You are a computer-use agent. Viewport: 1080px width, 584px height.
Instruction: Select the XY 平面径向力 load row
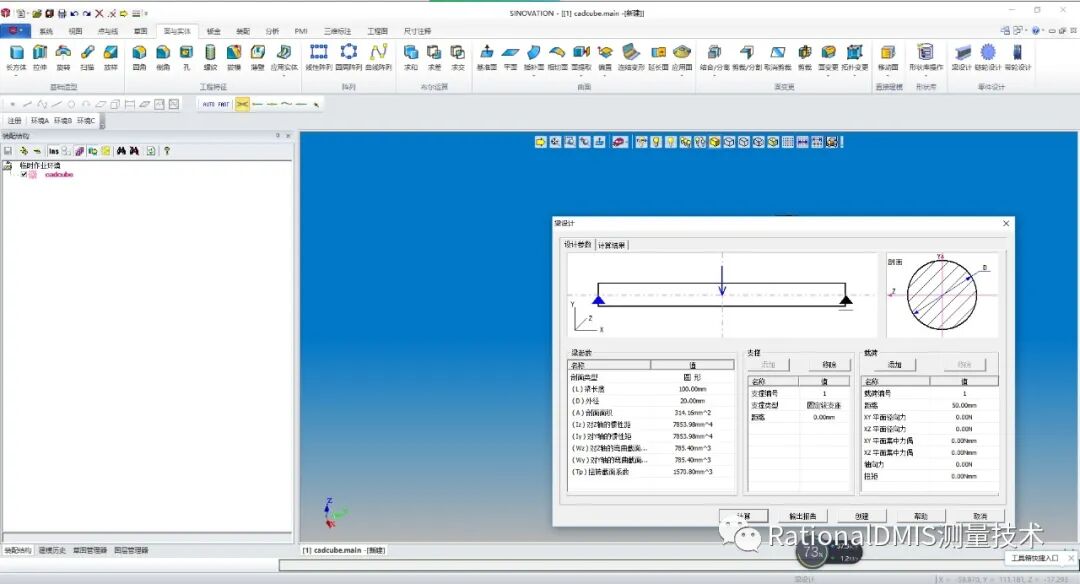929,417
